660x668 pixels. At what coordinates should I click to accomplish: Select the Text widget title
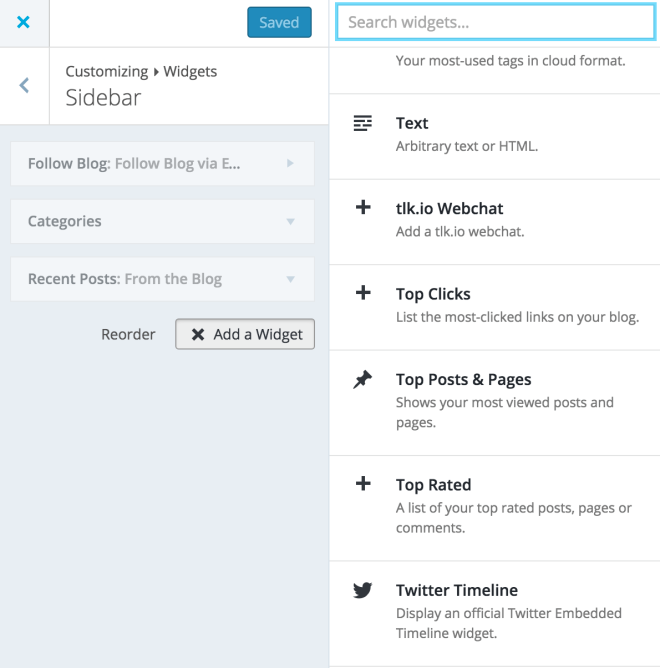tap(412, 123)
